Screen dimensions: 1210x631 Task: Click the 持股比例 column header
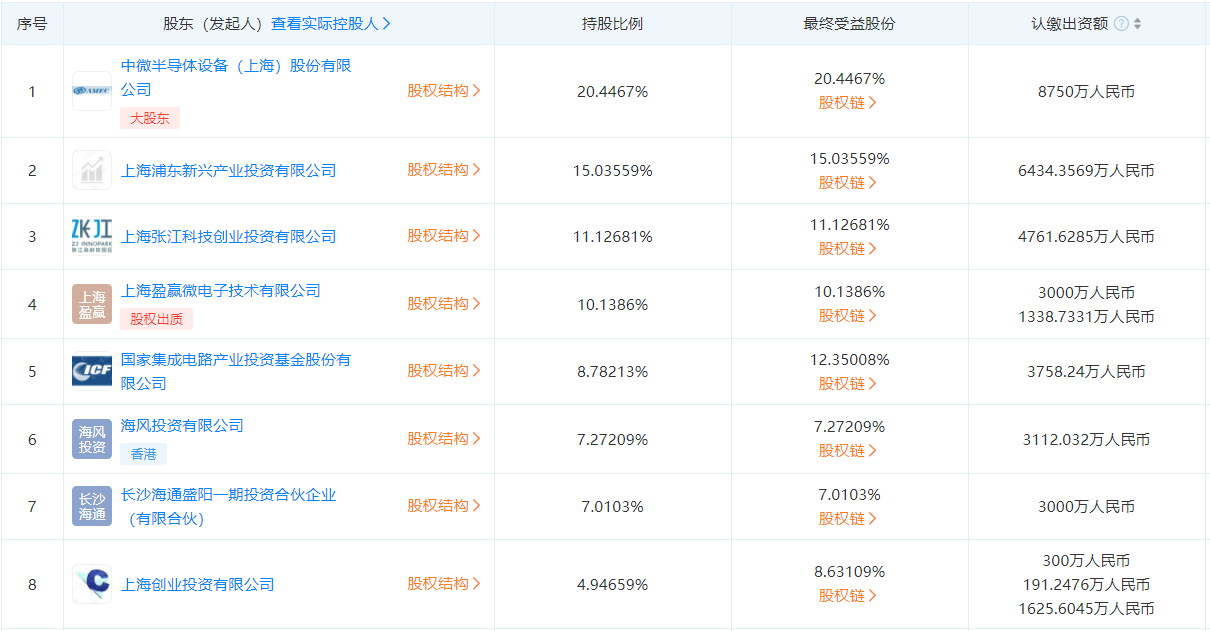(x=612, y=24)
